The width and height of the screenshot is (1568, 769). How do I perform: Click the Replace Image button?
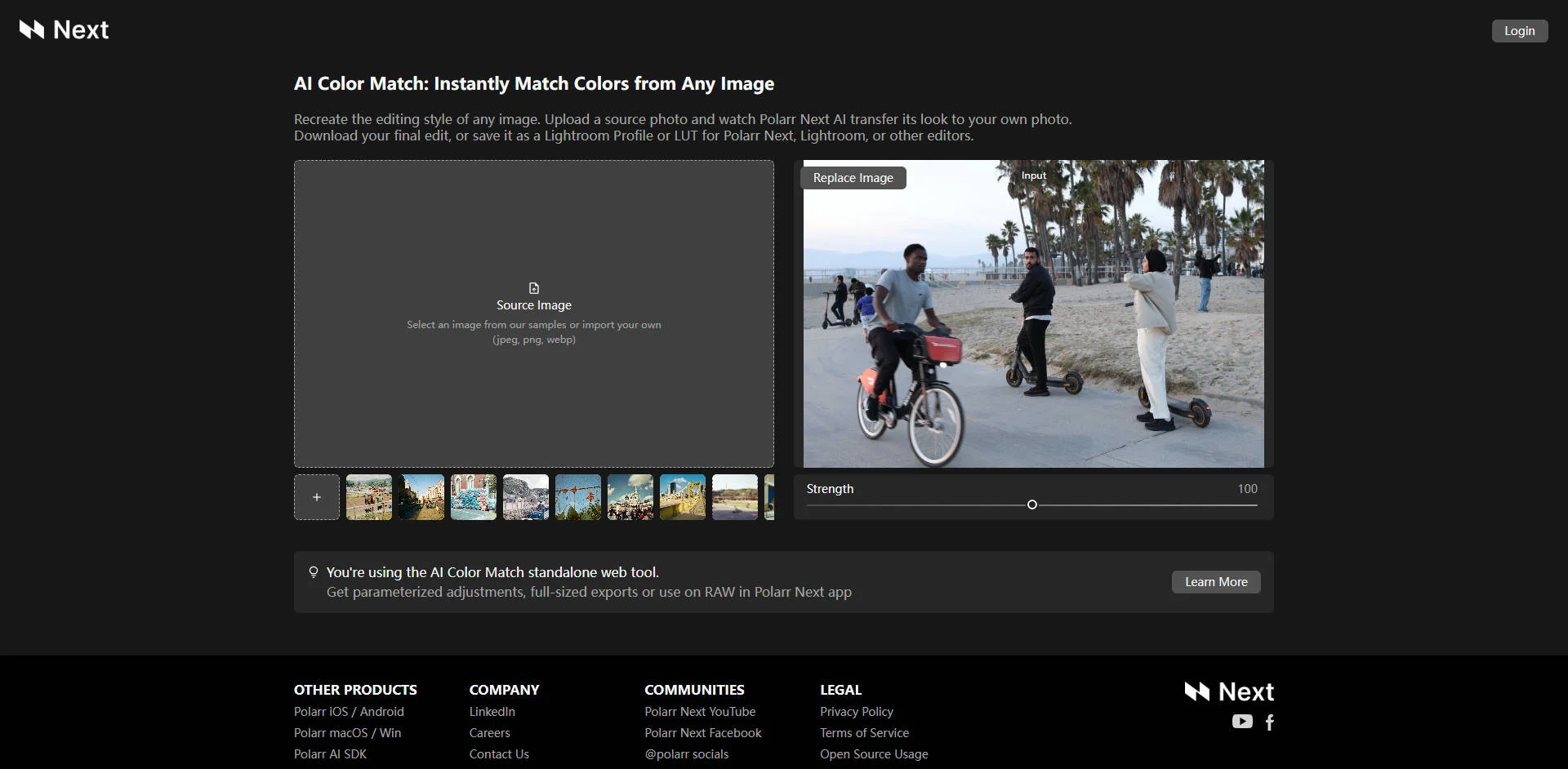point(853,178)
